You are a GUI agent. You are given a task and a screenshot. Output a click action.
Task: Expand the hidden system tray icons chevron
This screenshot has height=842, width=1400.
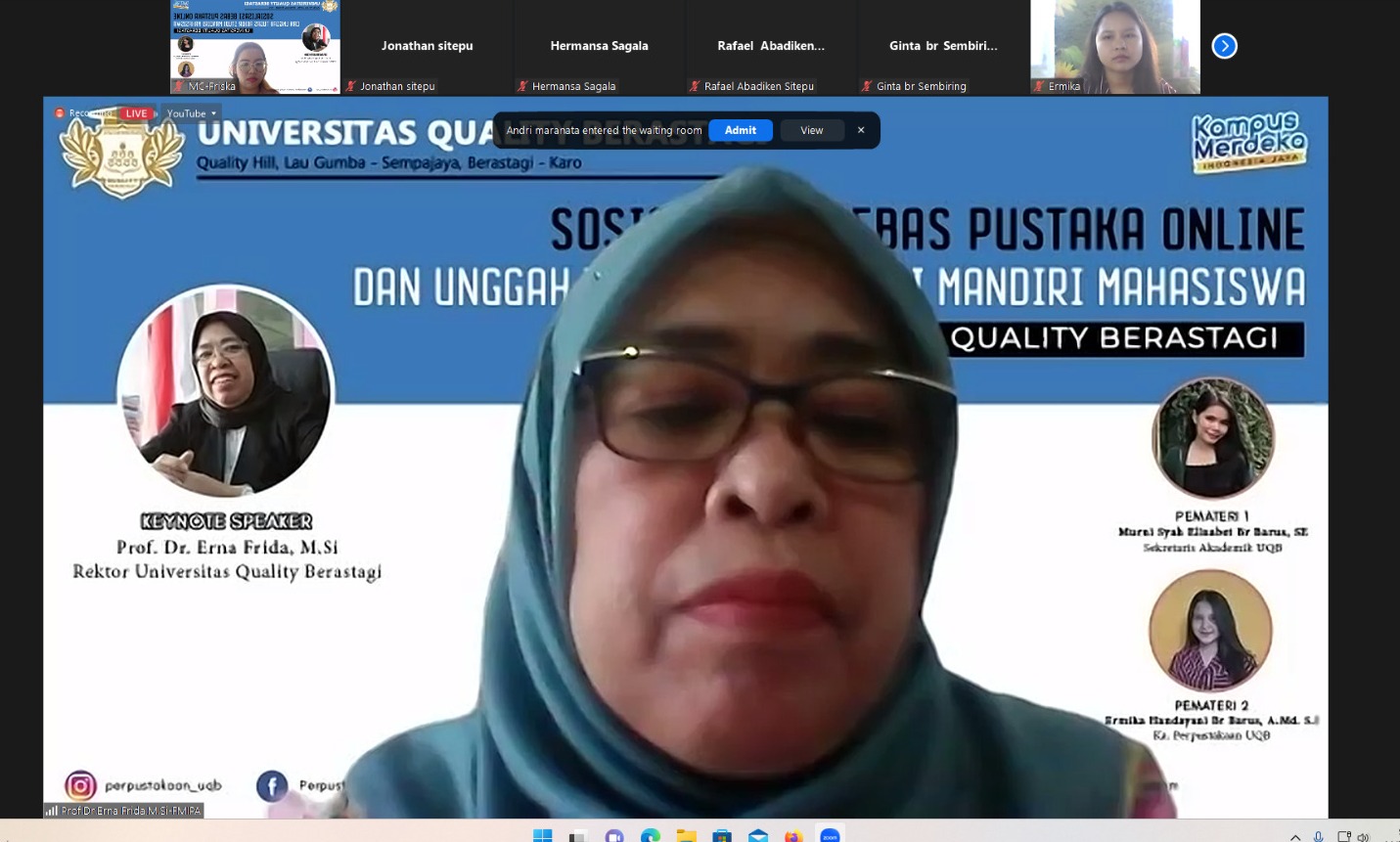pyautogui.click(x=1295, y=837)
